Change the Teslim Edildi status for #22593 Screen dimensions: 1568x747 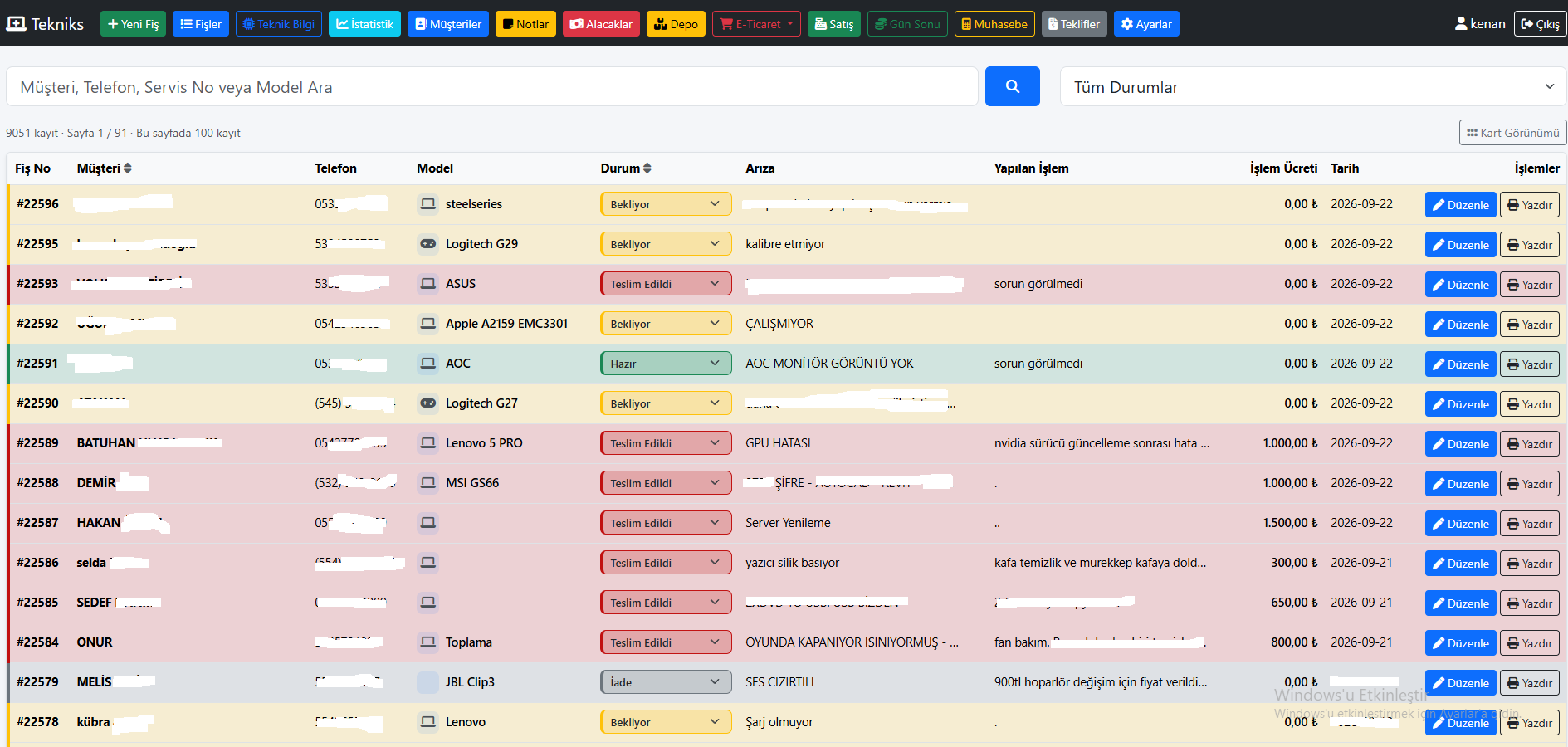(x=666, y=284)
